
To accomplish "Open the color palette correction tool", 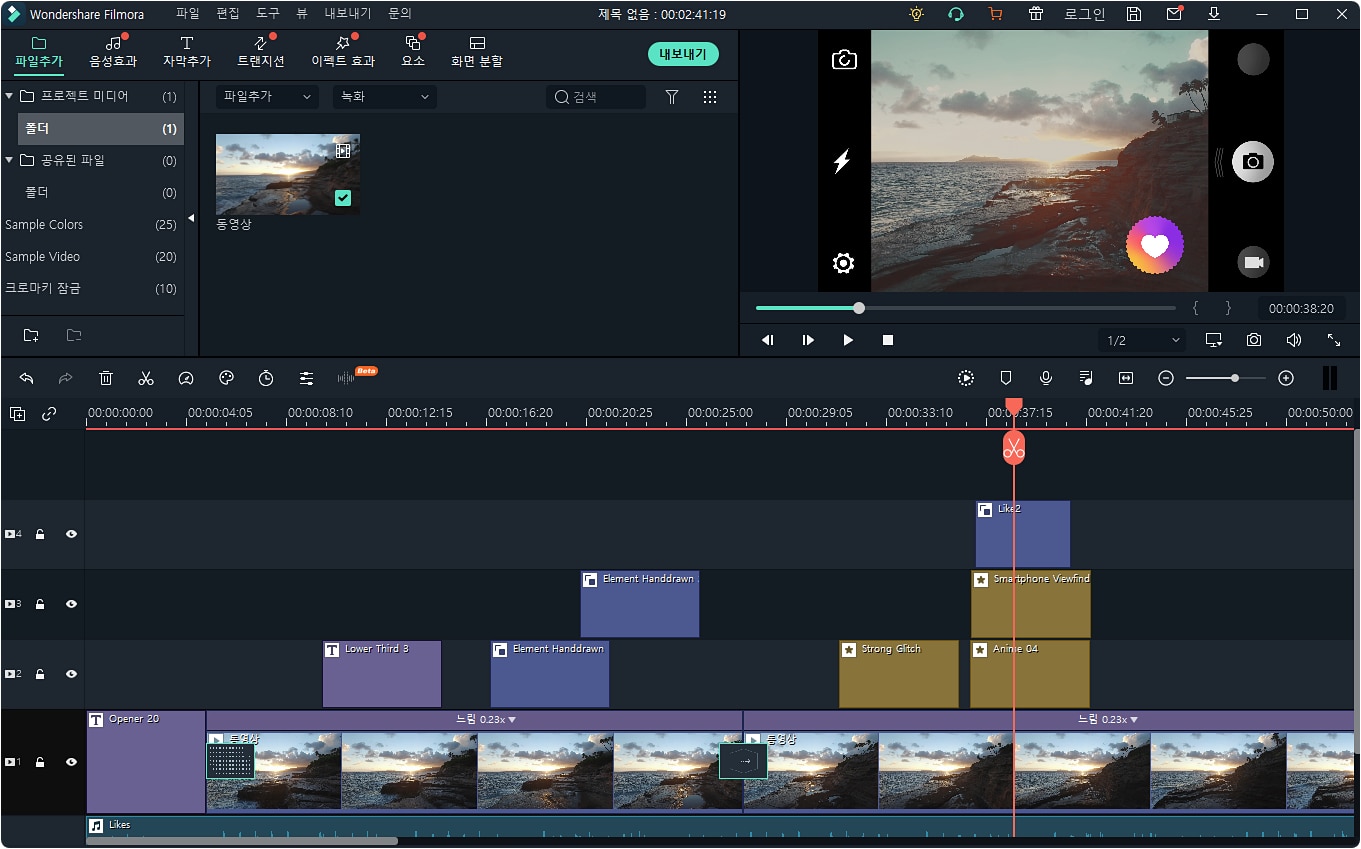I will coord(226,378).
